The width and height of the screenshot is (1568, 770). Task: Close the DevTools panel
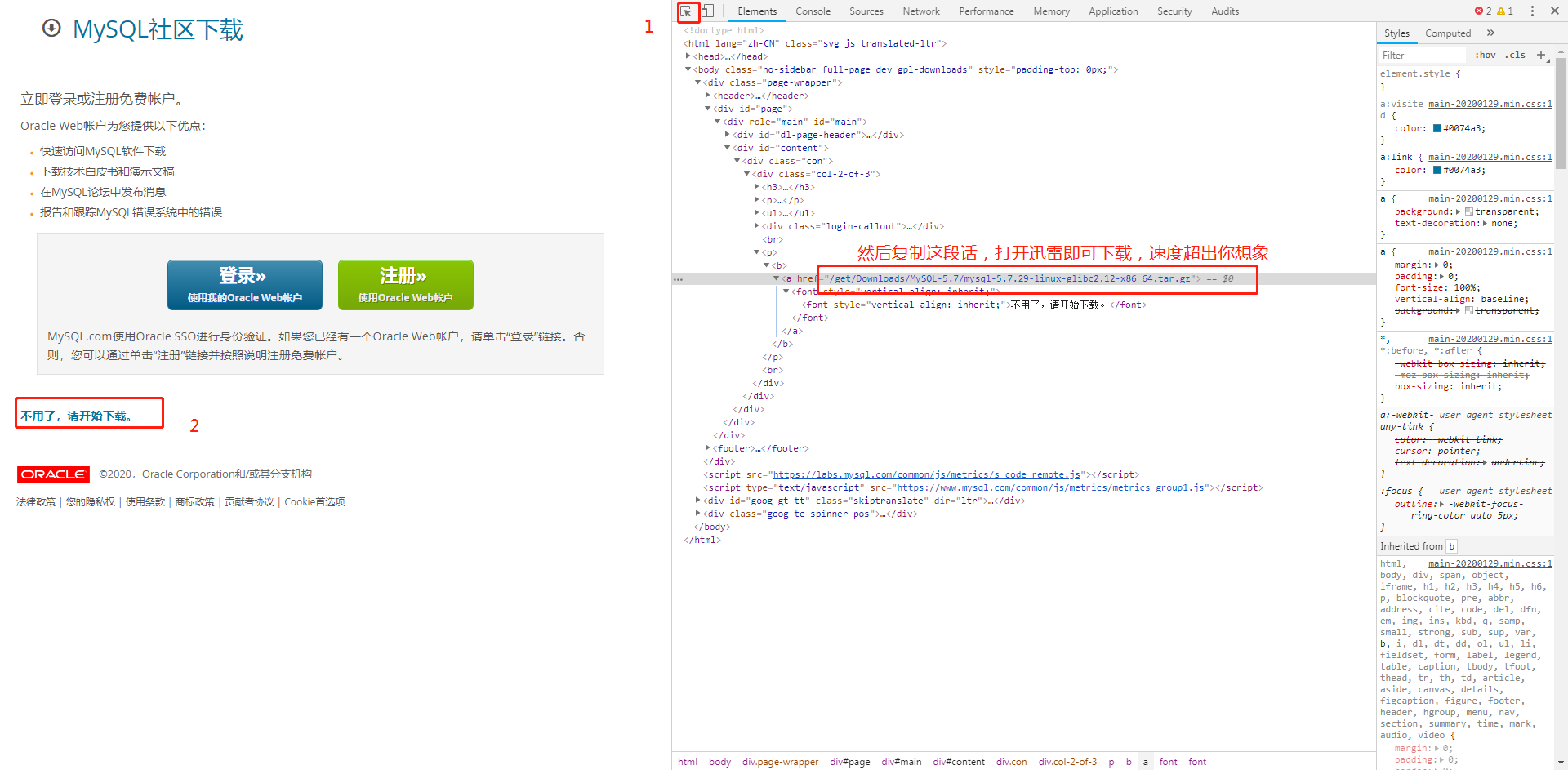[1553, 11]
